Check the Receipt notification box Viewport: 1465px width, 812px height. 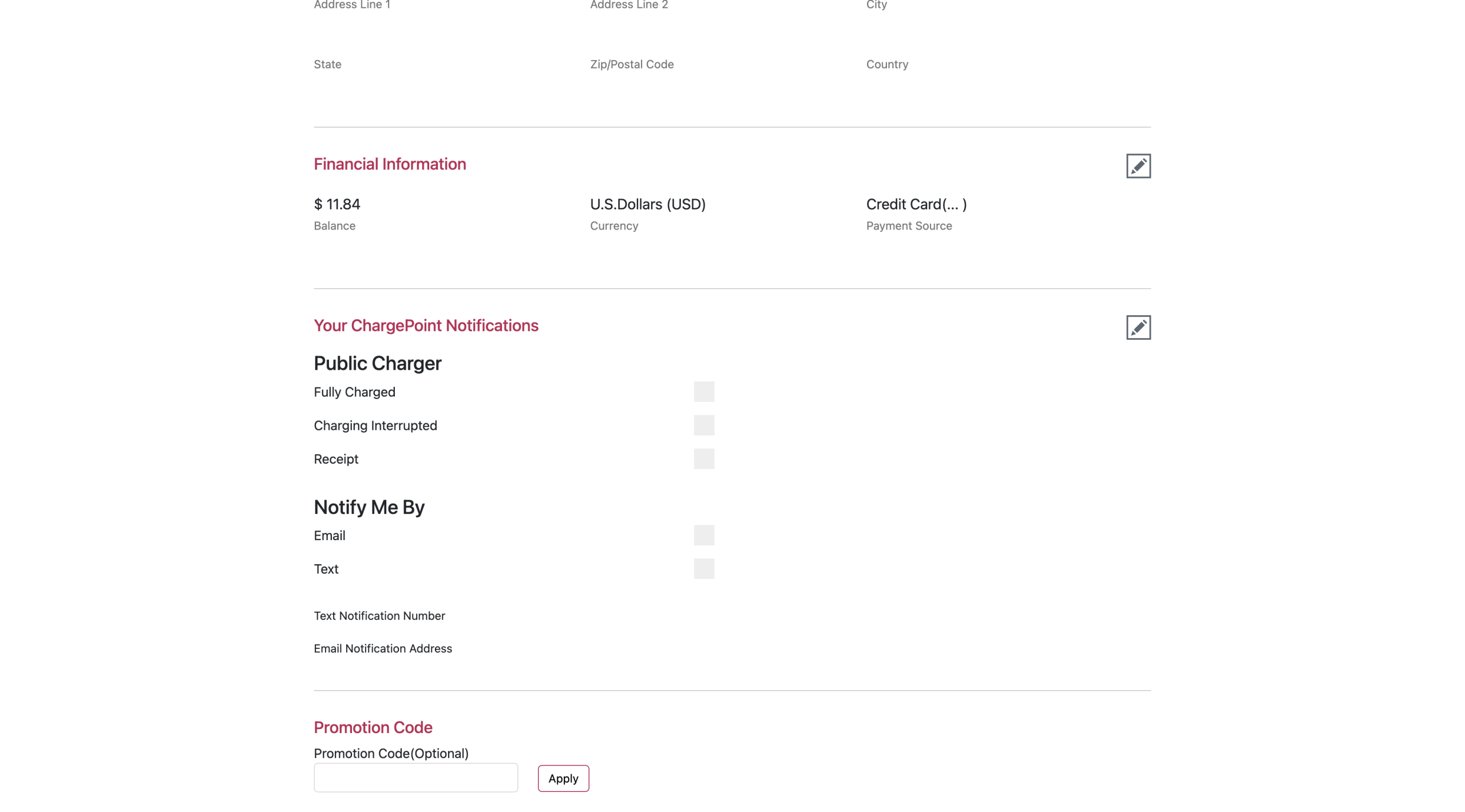[704, 459]
